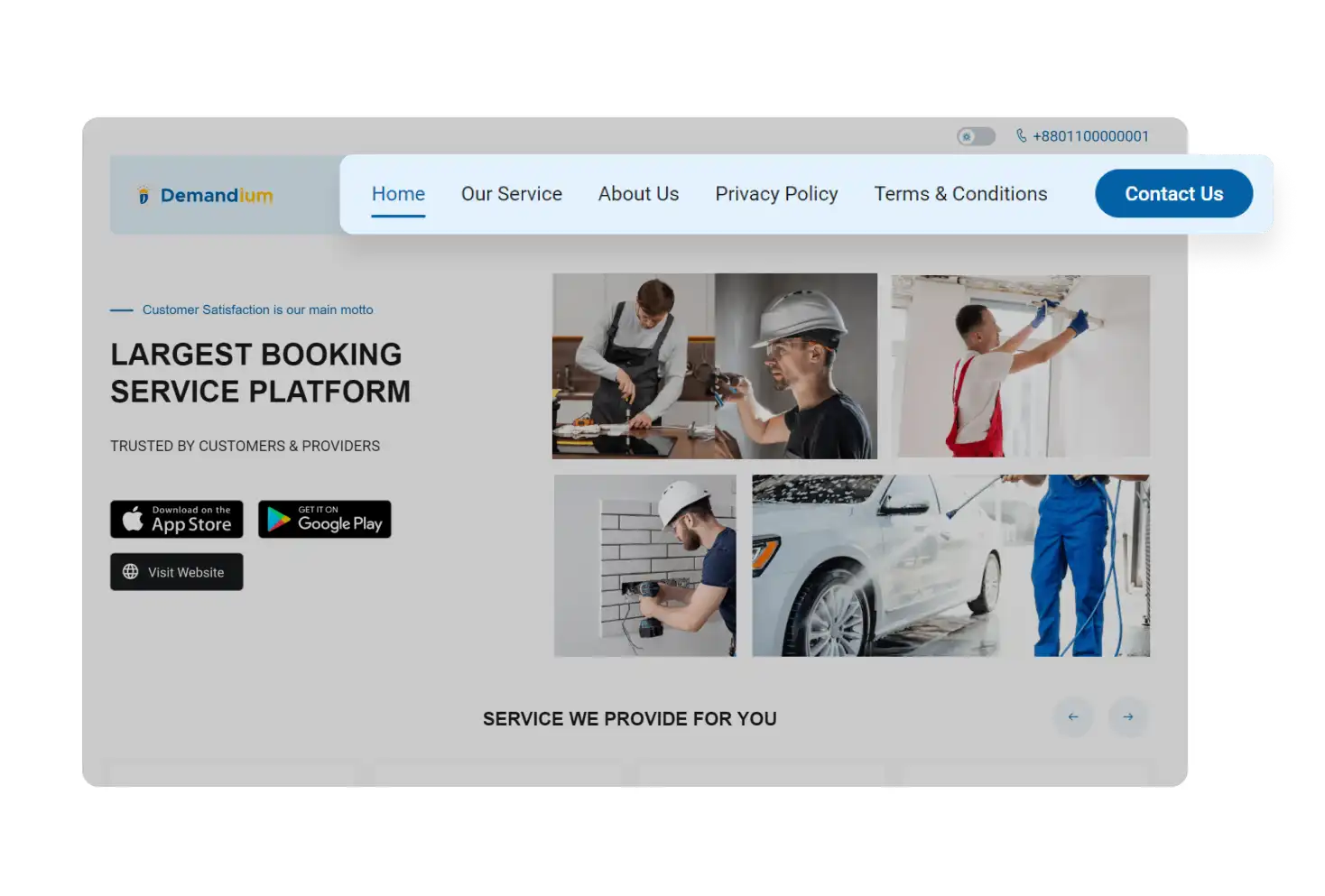Screen dimensions: 1325x896
Task: Get it on Google Play button
Action: coord(325,519)
